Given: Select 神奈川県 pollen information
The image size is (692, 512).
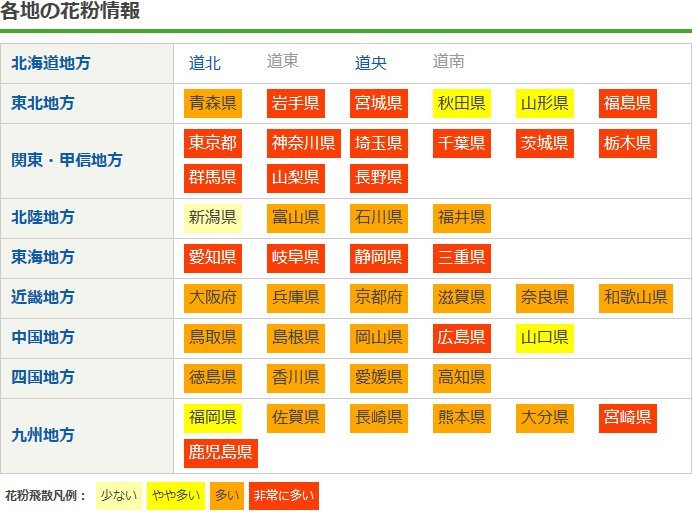Looking at the screenshot, I should 304,143.
